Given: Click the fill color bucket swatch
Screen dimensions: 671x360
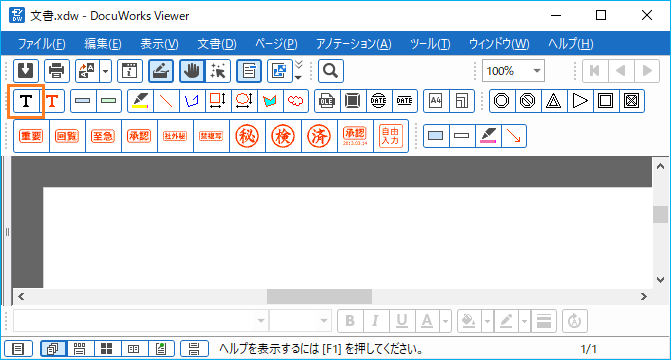Looking at the screenshot, I should pos(469,321).
